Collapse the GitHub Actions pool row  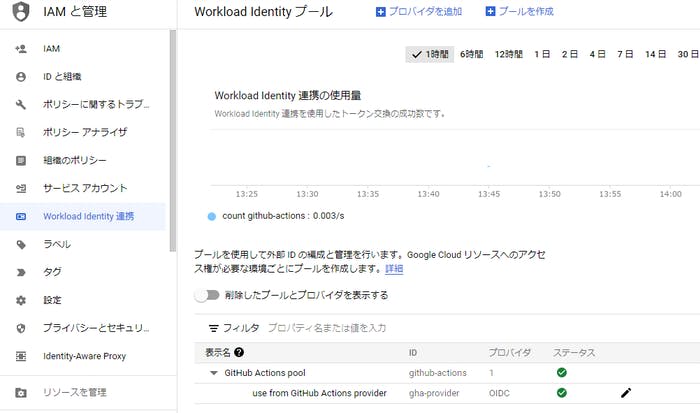click(x=214, y=373)
